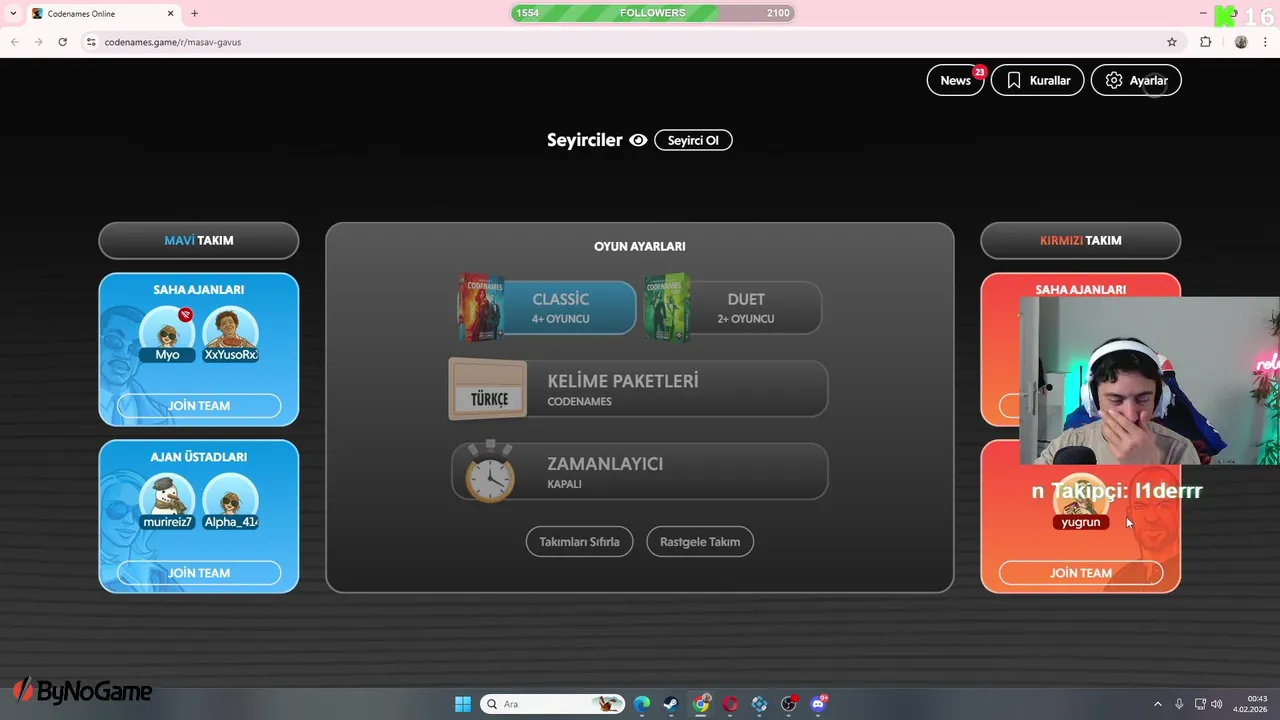The image size is (1280, 720).
Task: Click the Seyirci Ol button
Action: [693, 140]
